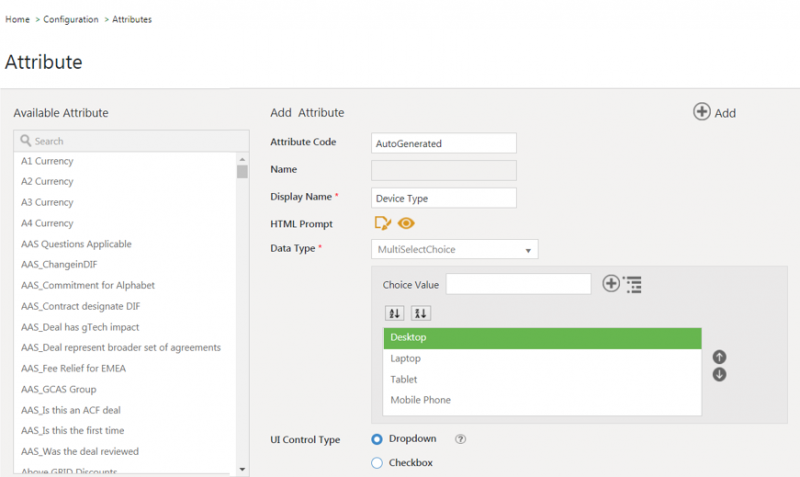Viewport: 800px width, 477px height.
Task: Move selected choice down
Action: [x=719, y=375]
